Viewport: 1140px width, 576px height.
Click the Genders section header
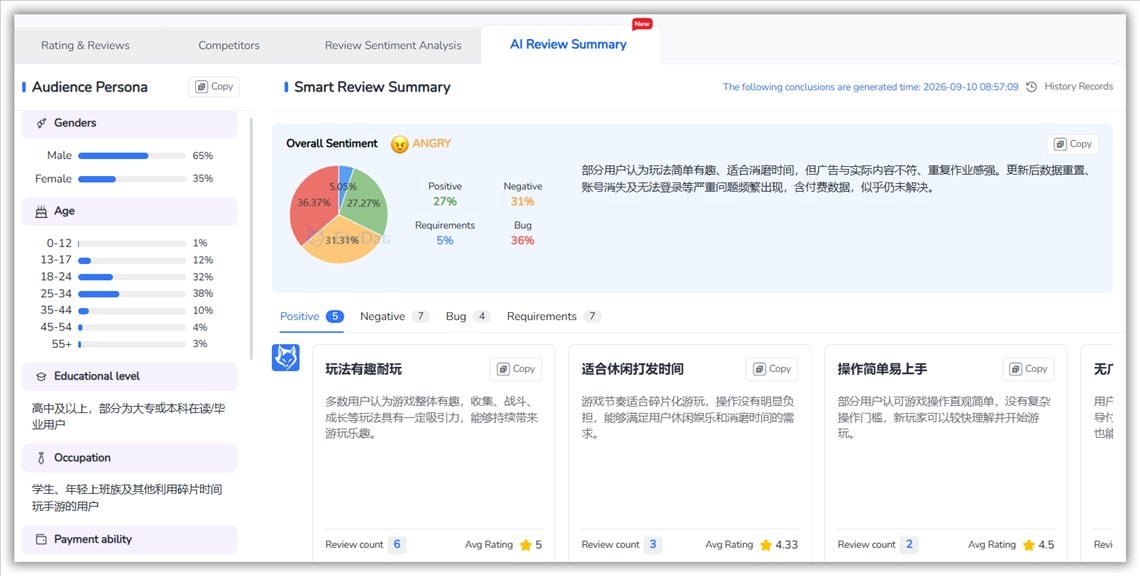(129, 124)
